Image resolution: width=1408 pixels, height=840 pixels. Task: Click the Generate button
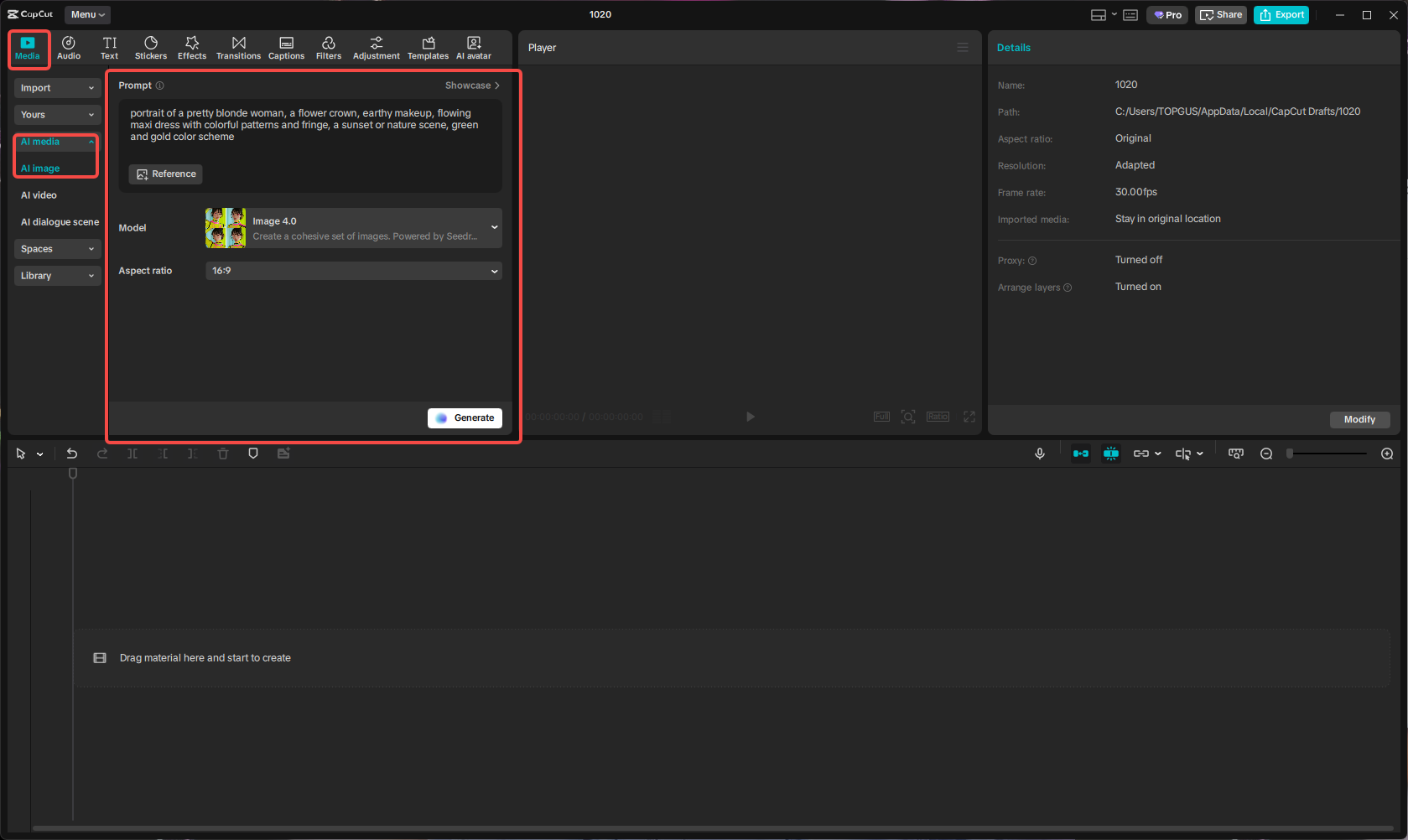465,418
